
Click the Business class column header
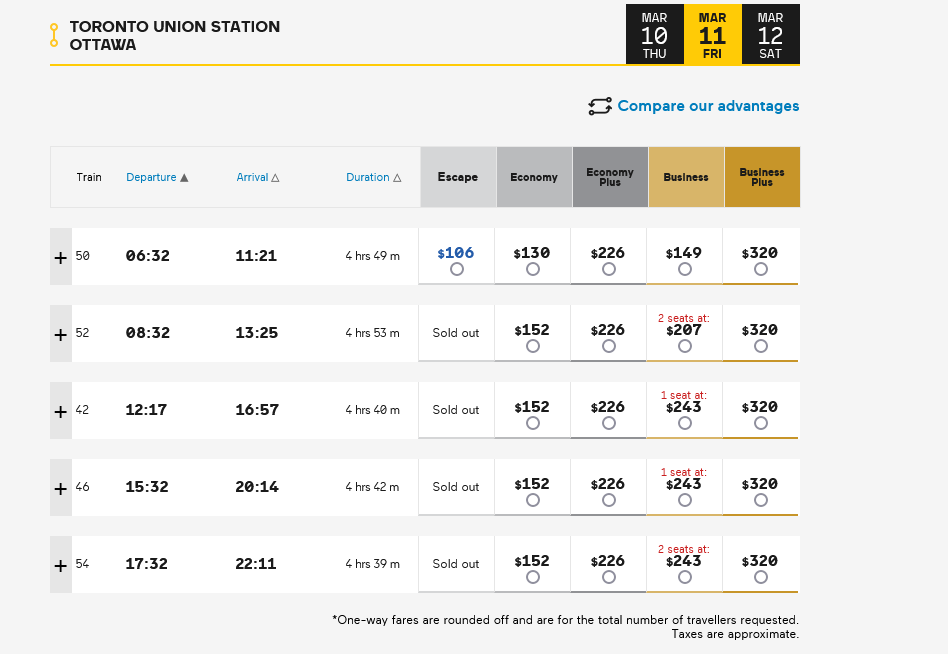pyautogui.click(x=686, y=177)
